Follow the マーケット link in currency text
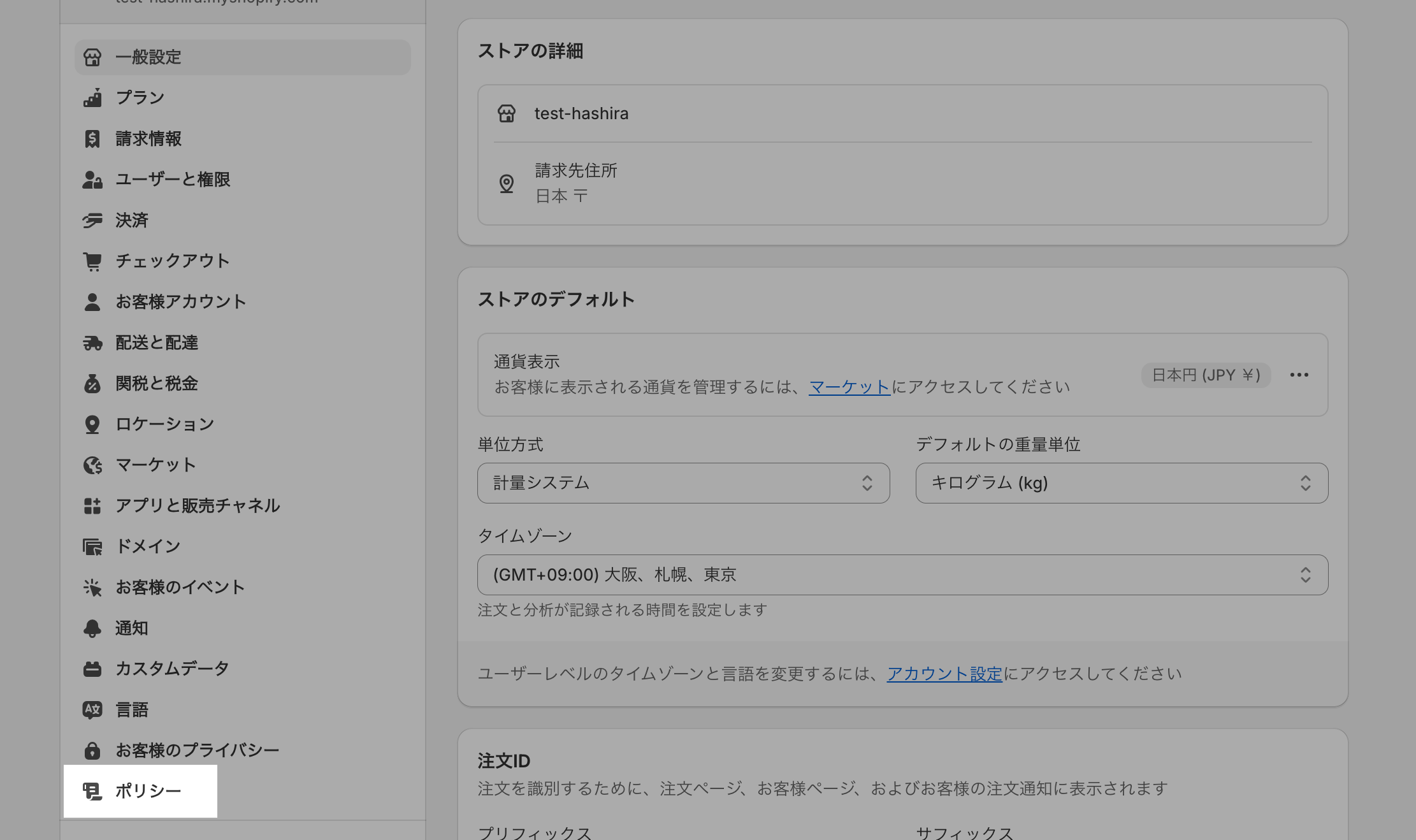 click(x=849, y=387)
